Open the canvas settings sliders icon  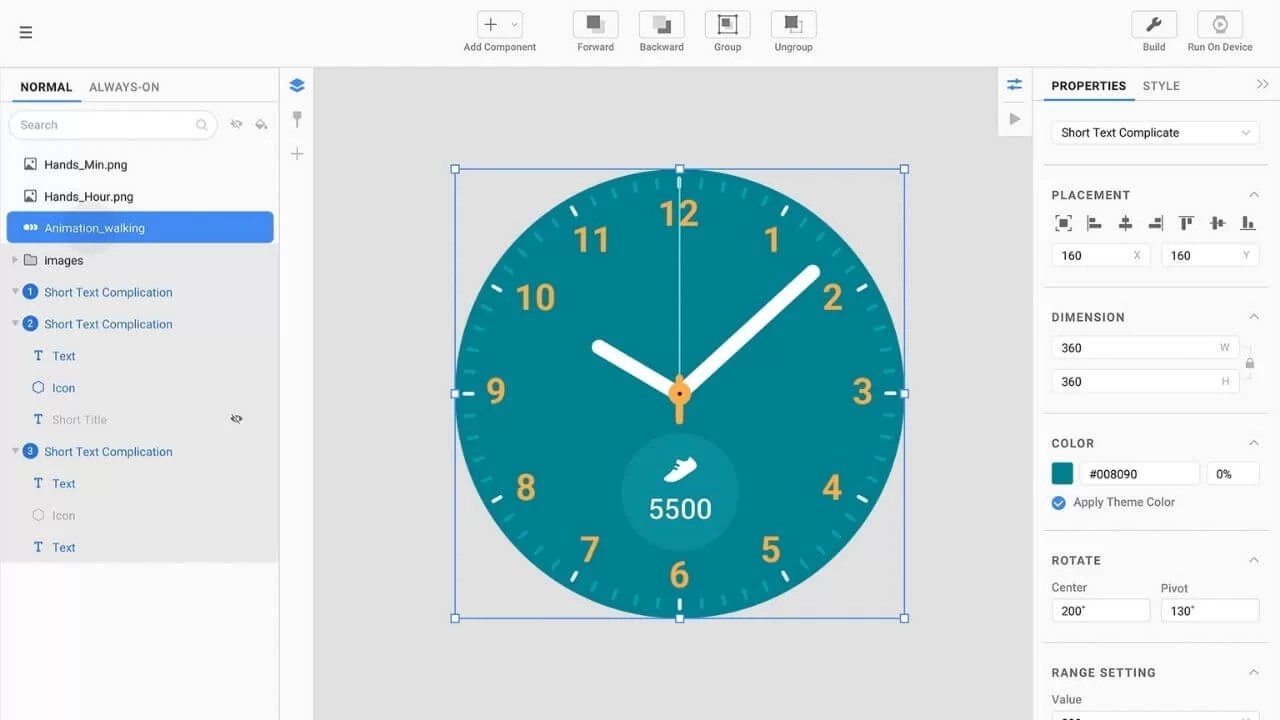(x=1014, y=84)
